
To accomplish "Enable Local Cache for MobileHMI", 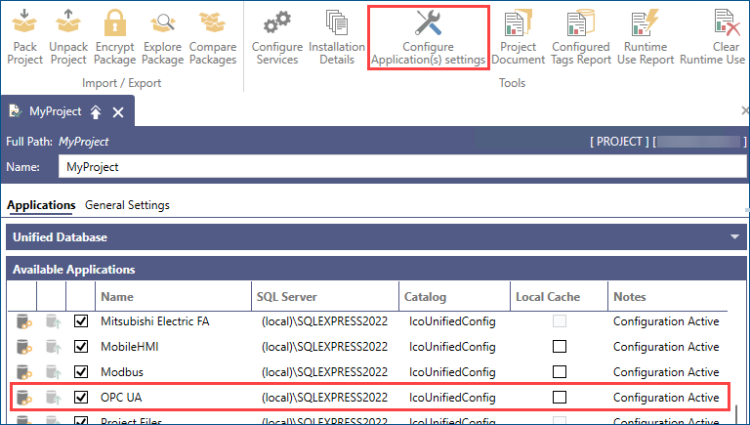I will click(560, 347).
